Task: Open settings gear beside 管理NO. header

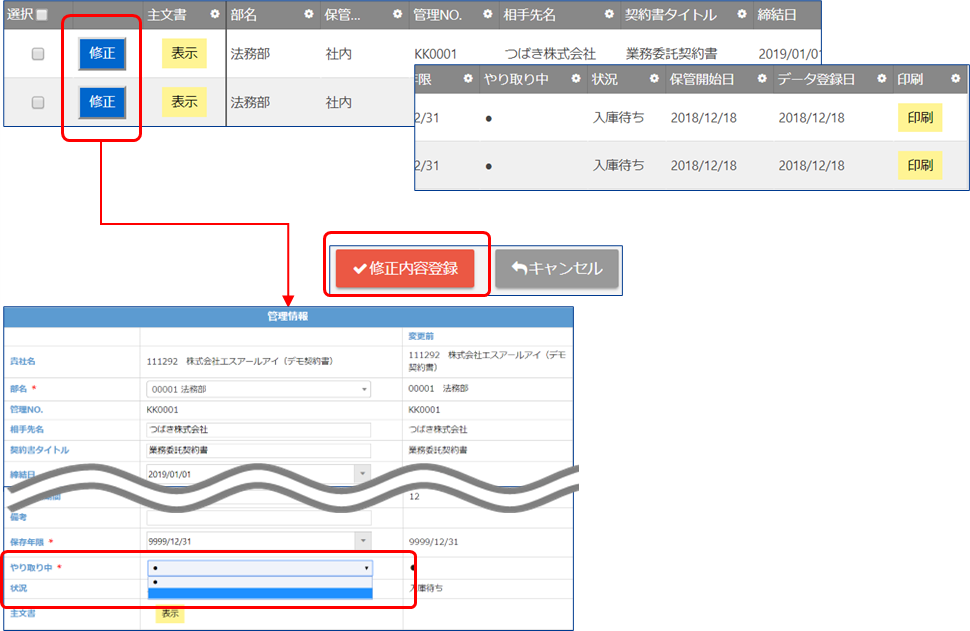Action: pos(487,15)
